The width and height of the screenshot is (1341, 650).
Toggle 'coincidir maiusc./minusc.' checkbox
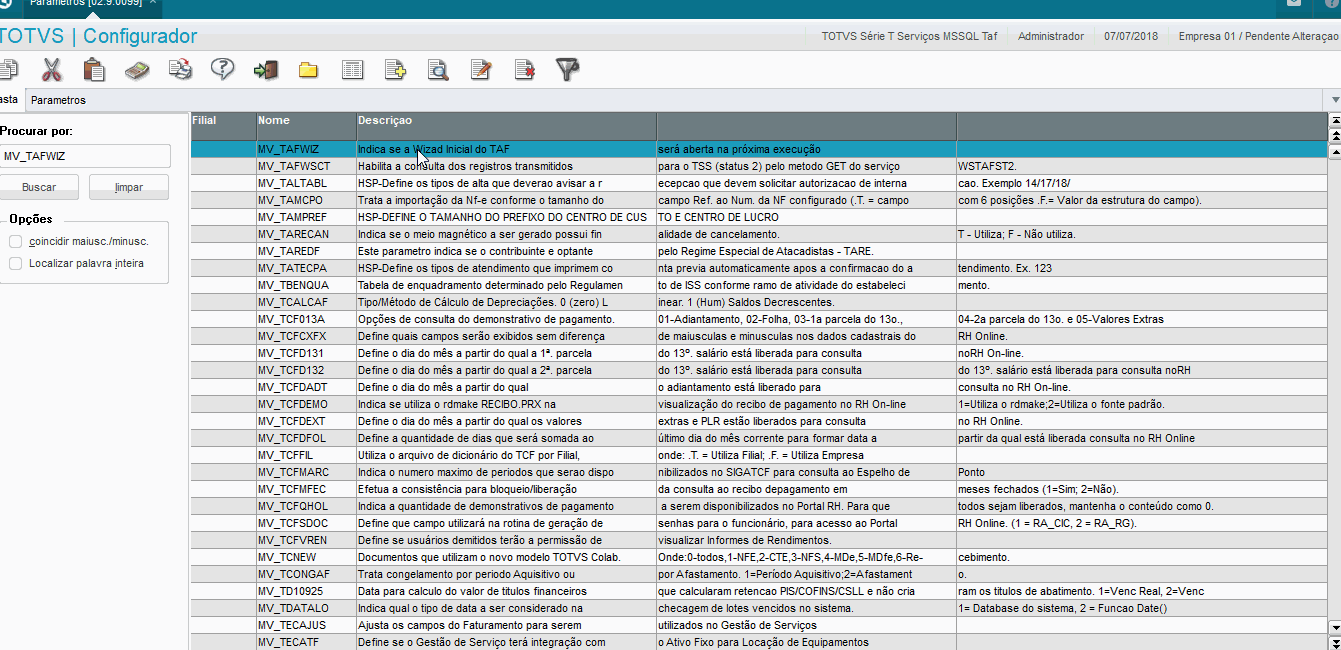(16, 241)
